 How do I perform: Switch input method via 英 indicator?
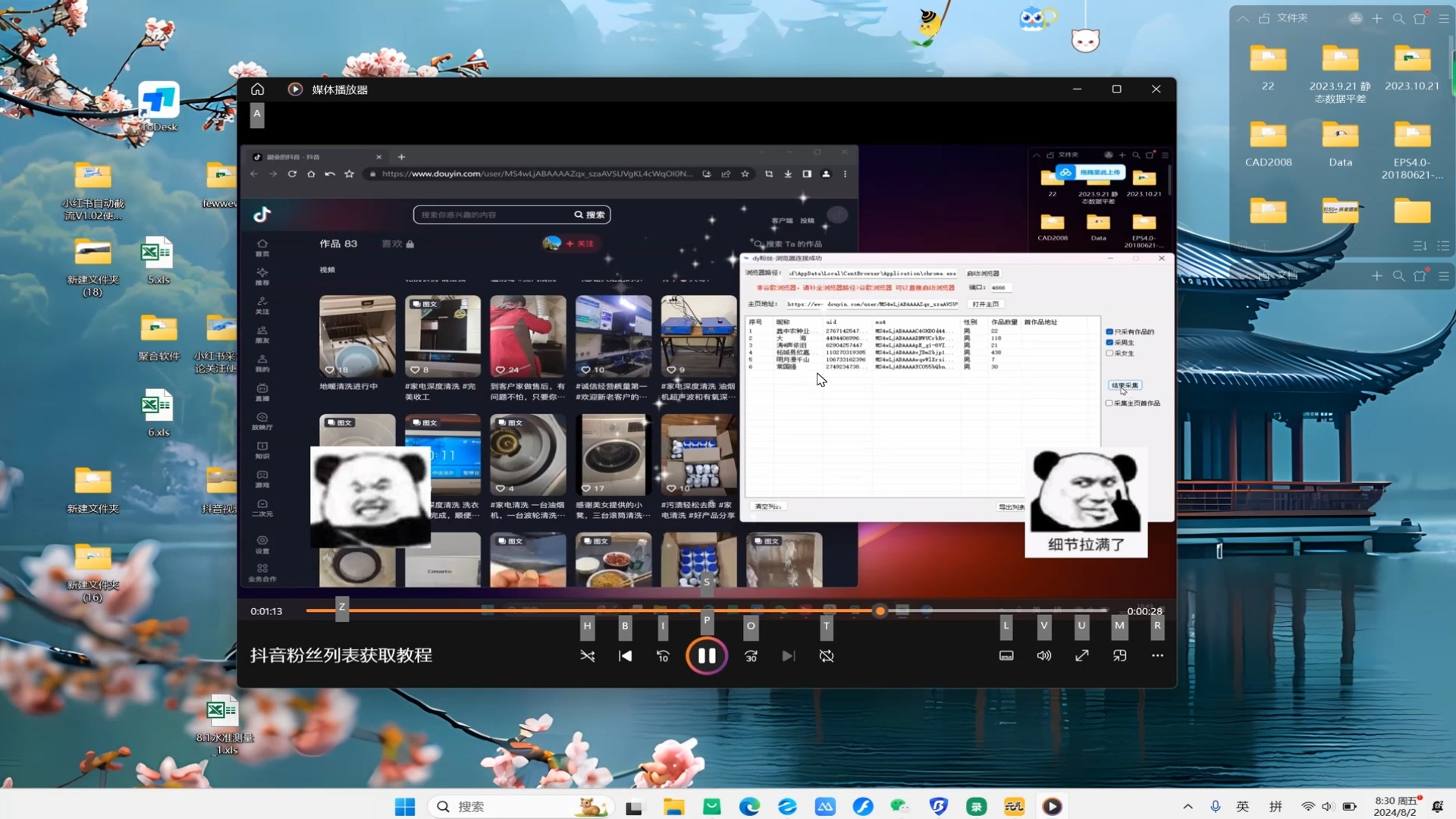pyautogui.click(x=1243, y=807)
